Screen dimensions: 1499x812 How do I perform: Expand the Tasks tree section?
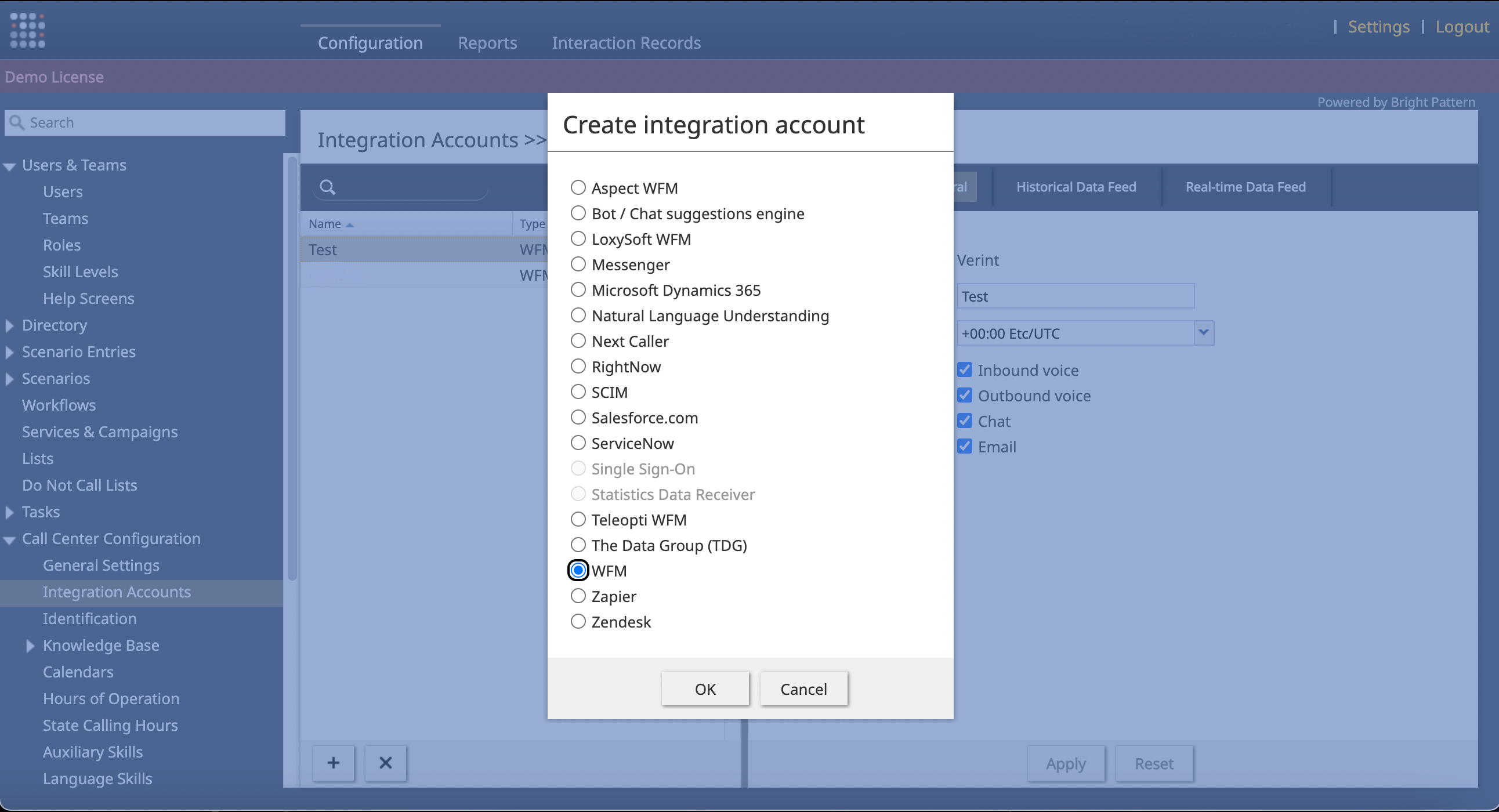(x=9, y=513)
